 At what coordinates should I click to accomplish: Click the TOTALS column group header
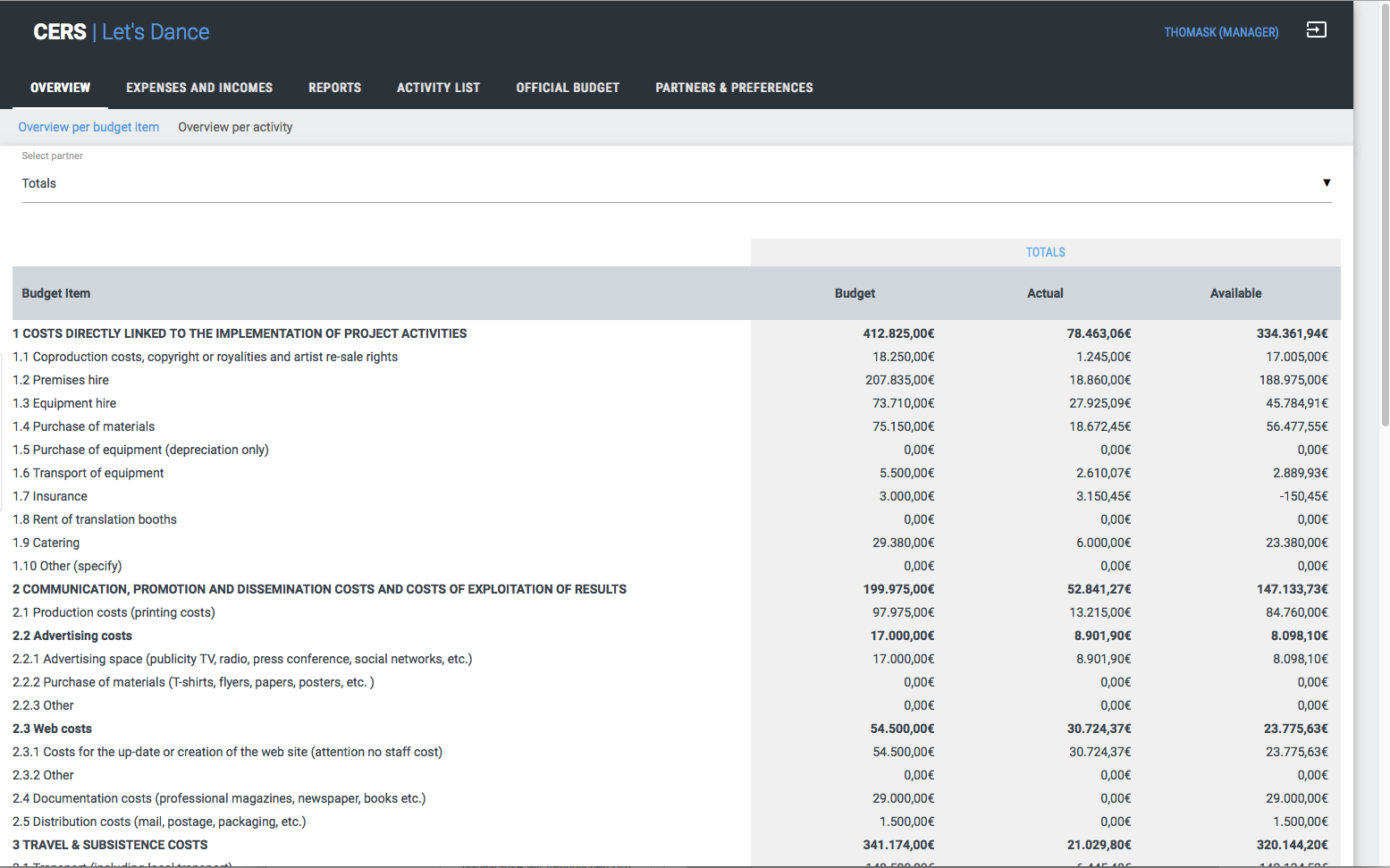[x=1045, y=252]
